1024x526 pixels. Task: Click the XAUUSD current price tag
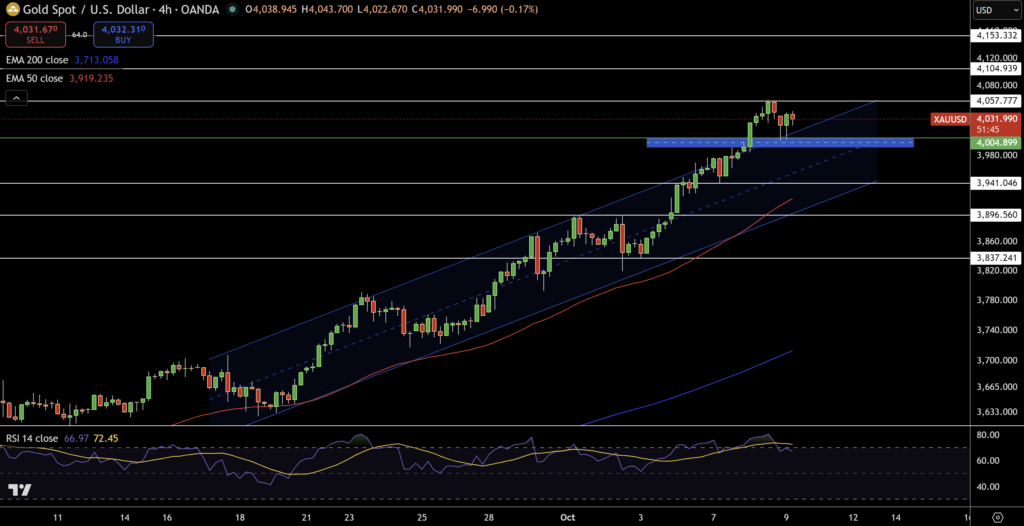(x=949, y=119)
